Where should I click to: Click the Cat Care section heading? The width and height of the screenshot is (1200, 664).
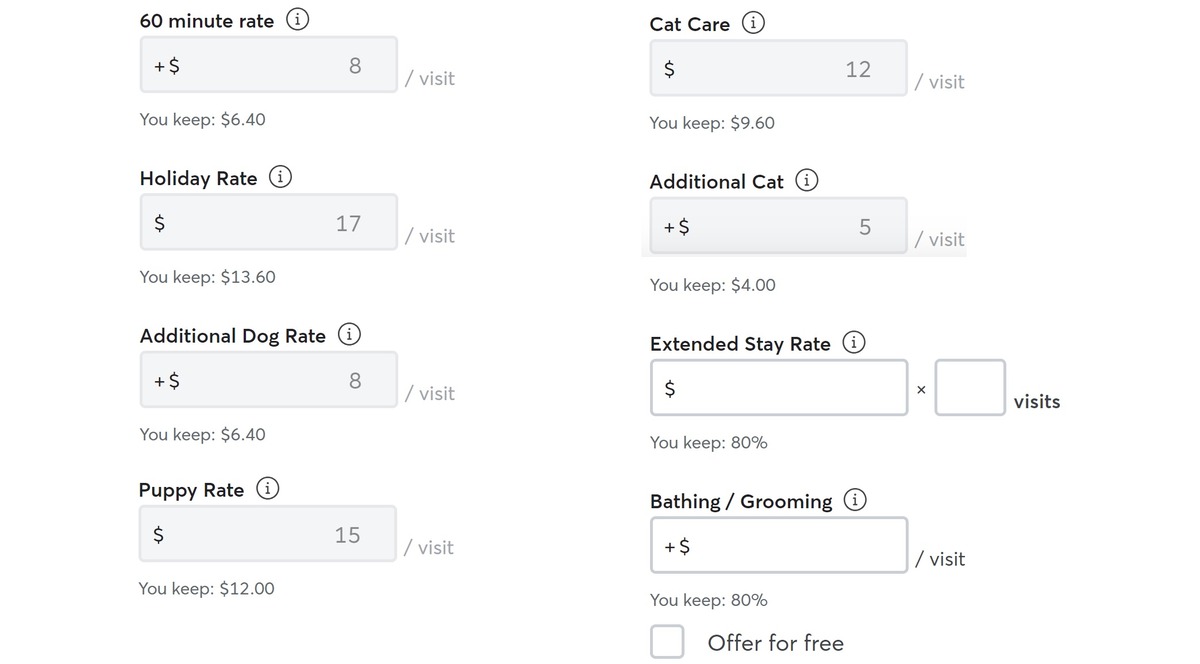click(690, 23)
